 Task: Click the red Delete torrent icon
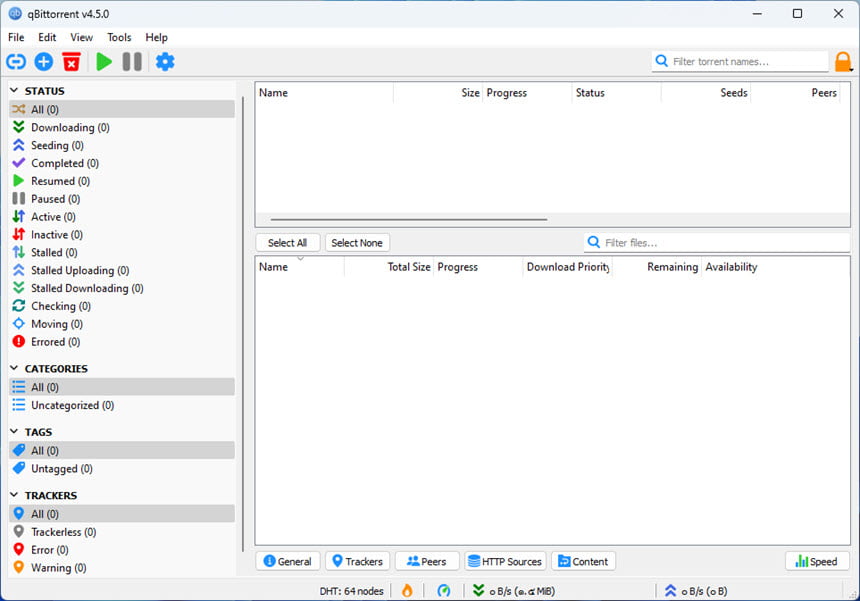coord(71,61)
